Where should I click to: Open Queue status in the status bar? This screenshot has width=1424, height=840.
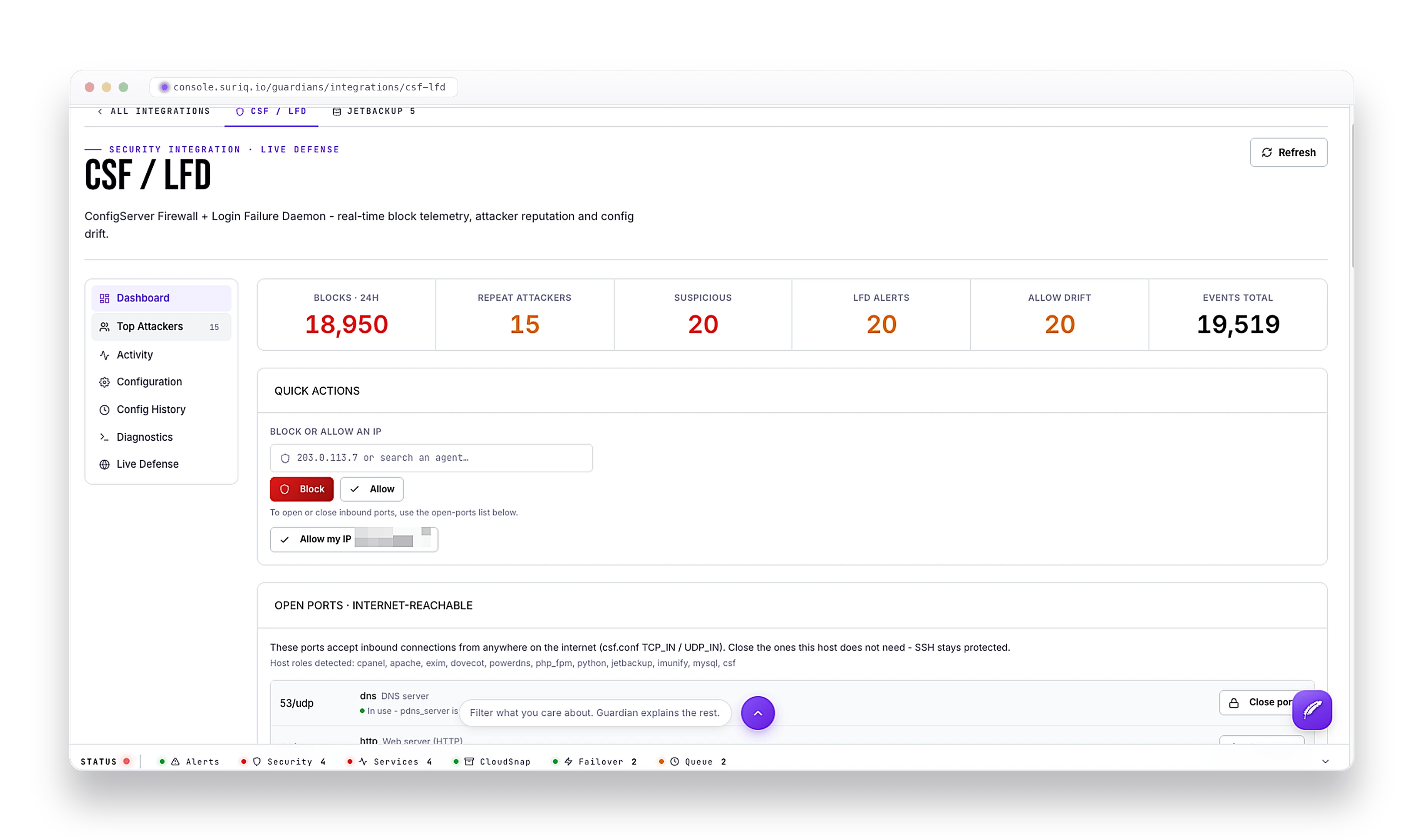point(692,762)
